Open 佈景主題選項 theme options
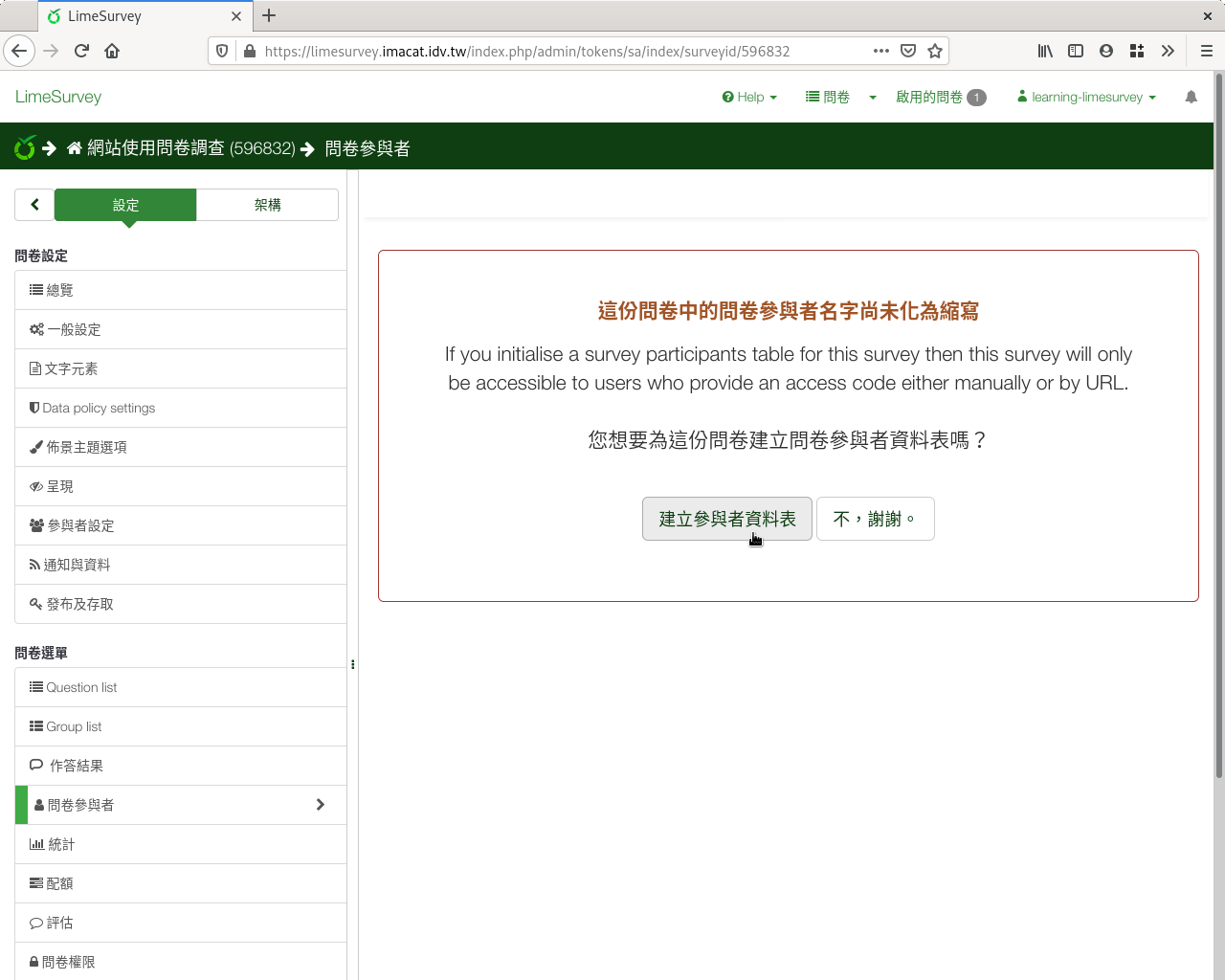This screenshot has height=980, width=1225. tap(181, 447)
